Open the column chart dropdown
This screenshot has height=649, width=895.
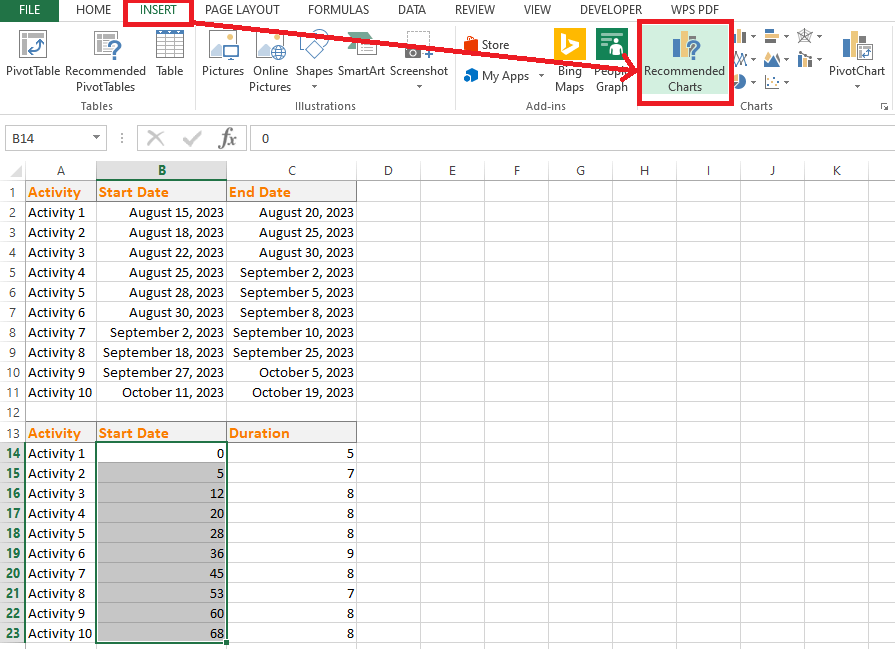(x=754, y=35)
